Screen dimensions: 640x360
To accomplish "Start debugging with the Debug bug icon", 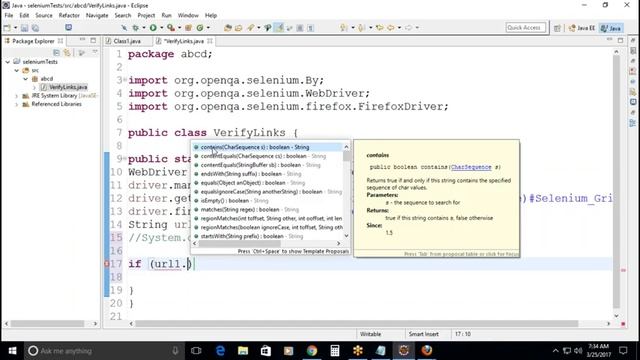I will [x=135, y=28].
